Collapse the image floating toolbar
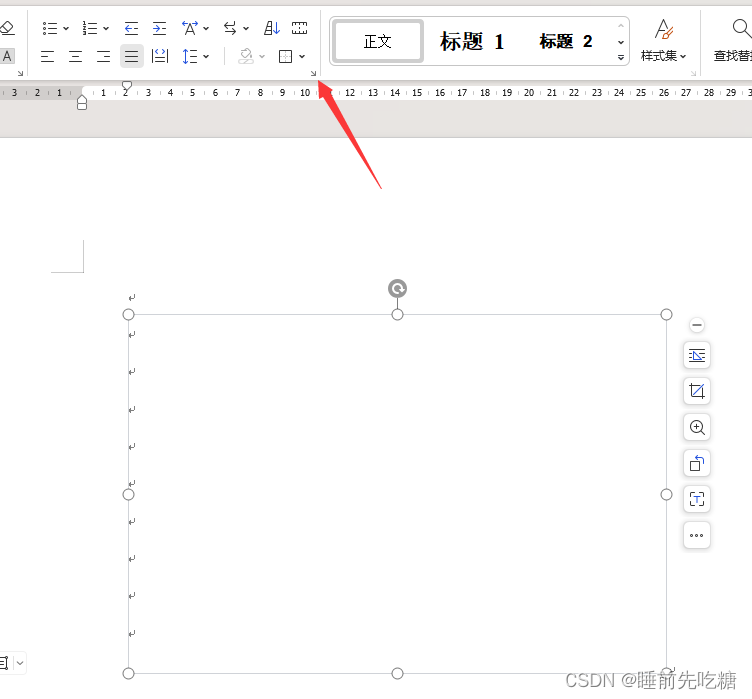The width and height of the screenshot is (752, 699). 696,325
